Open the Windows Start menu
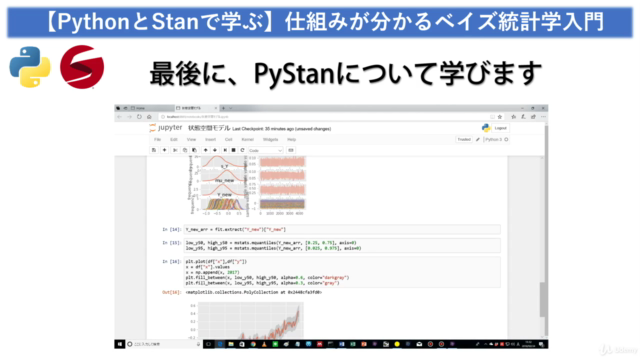Viewport: 640px width, 360px height. tap(120, 344)
